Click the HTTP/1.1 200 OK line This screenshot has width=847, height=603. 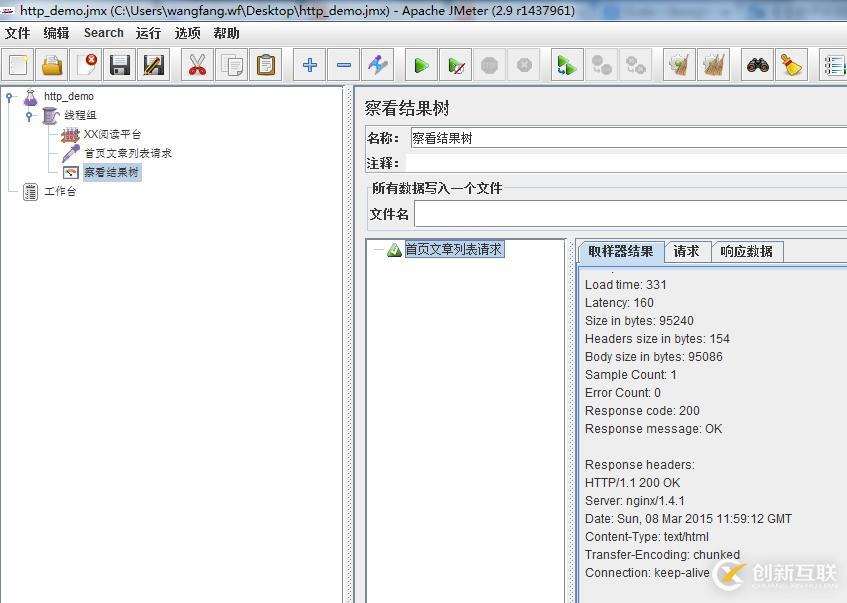tap(632, 483)
